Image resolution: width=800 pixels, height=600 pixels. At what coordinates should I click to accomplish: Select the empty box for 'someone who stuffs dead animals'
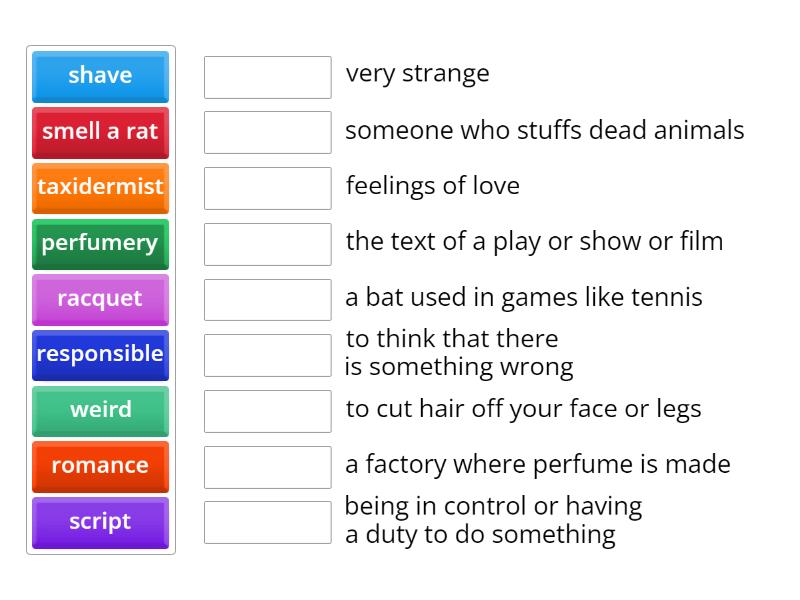tap(267, 132)
